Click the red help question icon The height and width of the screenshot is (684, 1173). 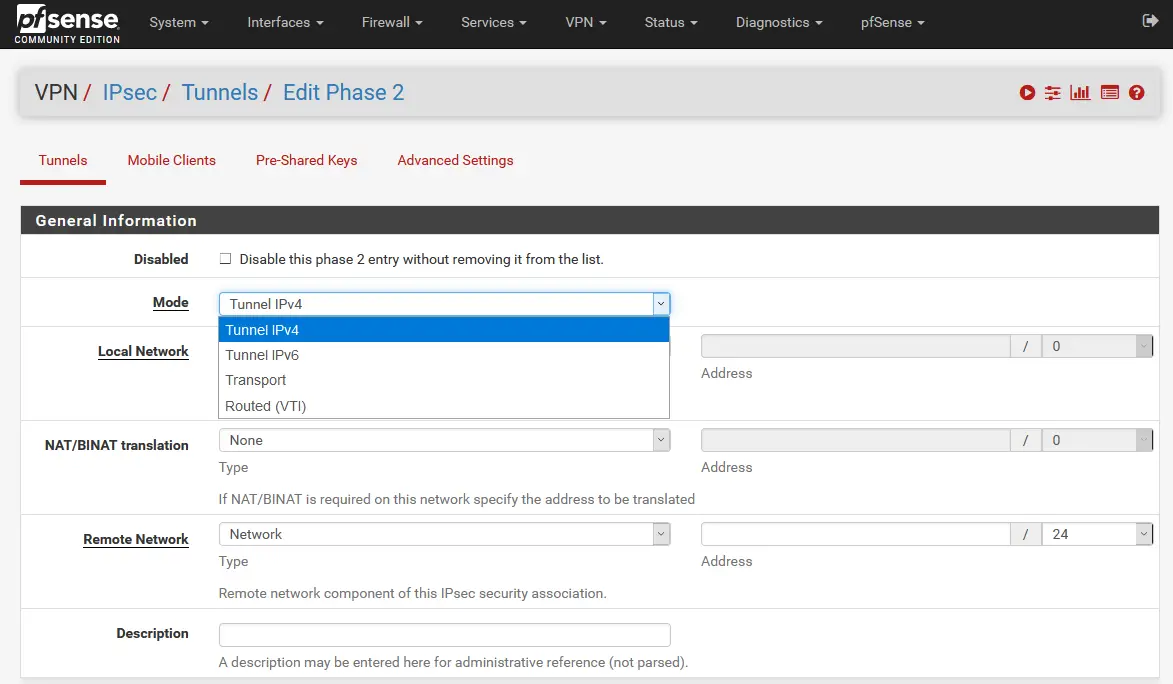[1137, 93]
